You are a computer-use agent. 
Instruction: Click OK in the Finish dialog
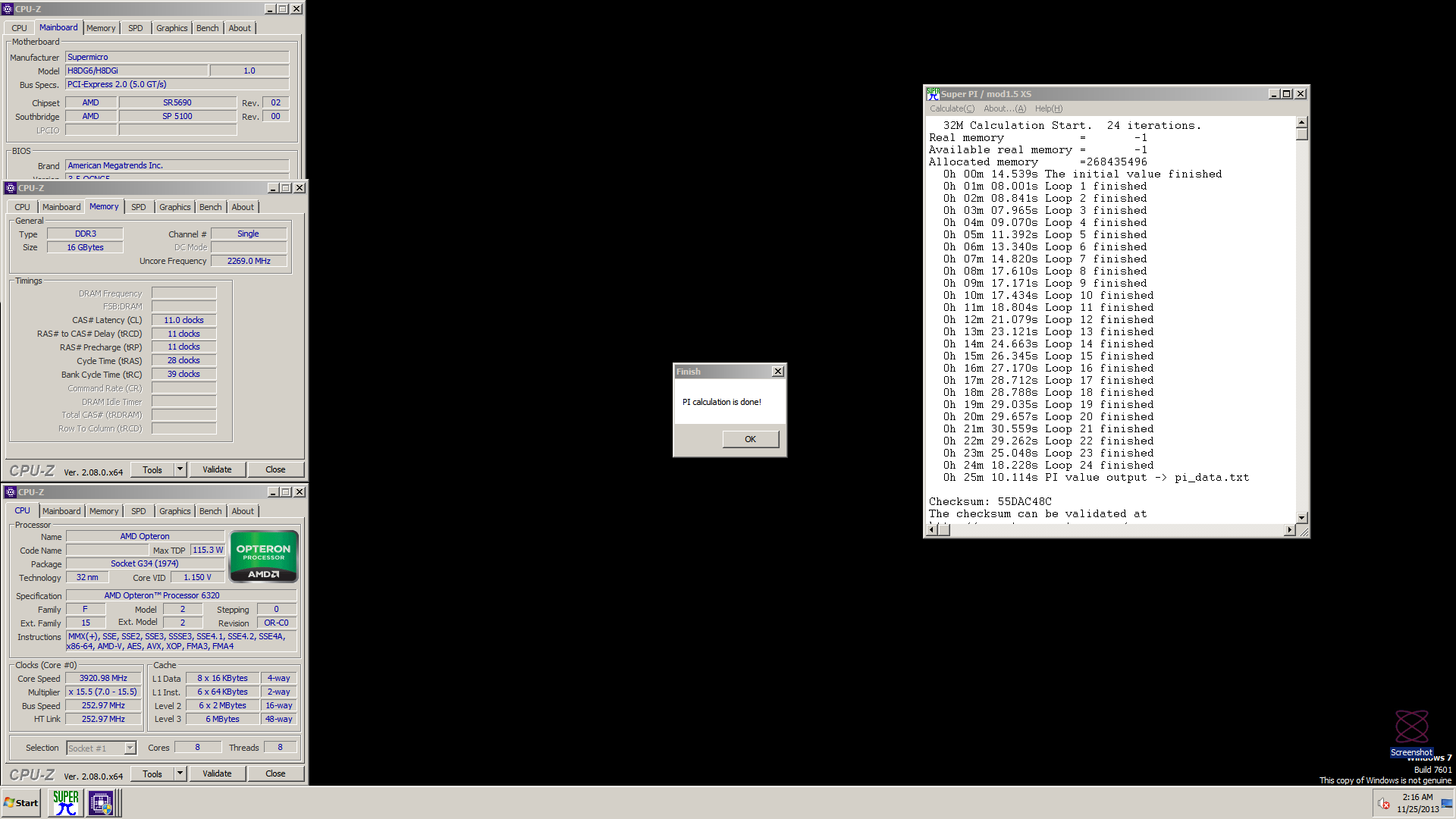click(750, 439)
